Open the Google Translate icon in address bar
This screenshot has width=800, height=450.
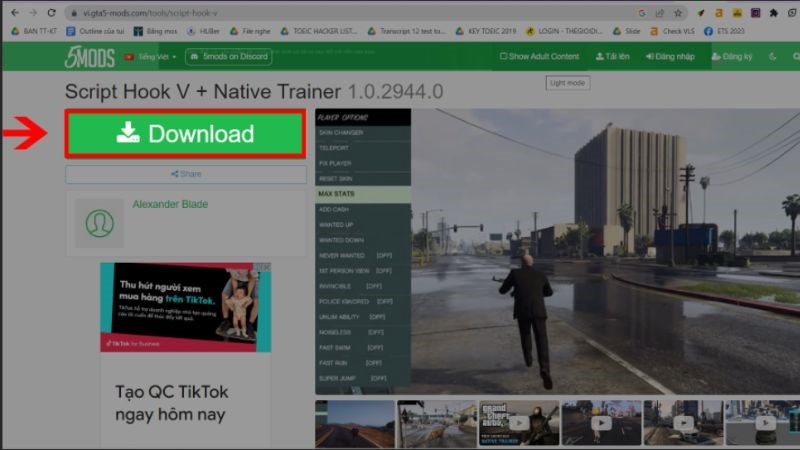642,13
